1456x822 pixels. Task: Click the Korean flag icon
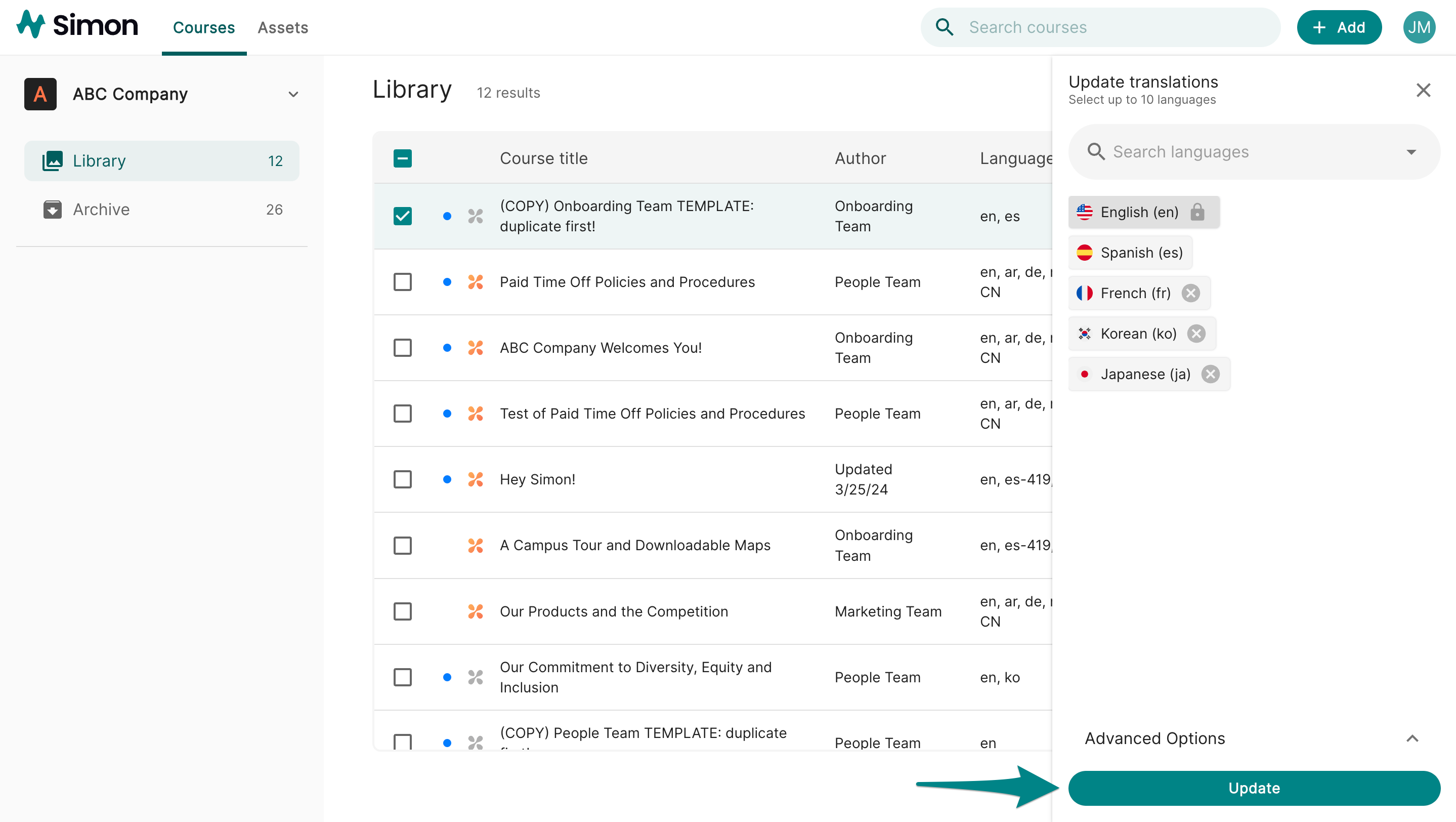pyautogui.click(x=1084, y=334)
